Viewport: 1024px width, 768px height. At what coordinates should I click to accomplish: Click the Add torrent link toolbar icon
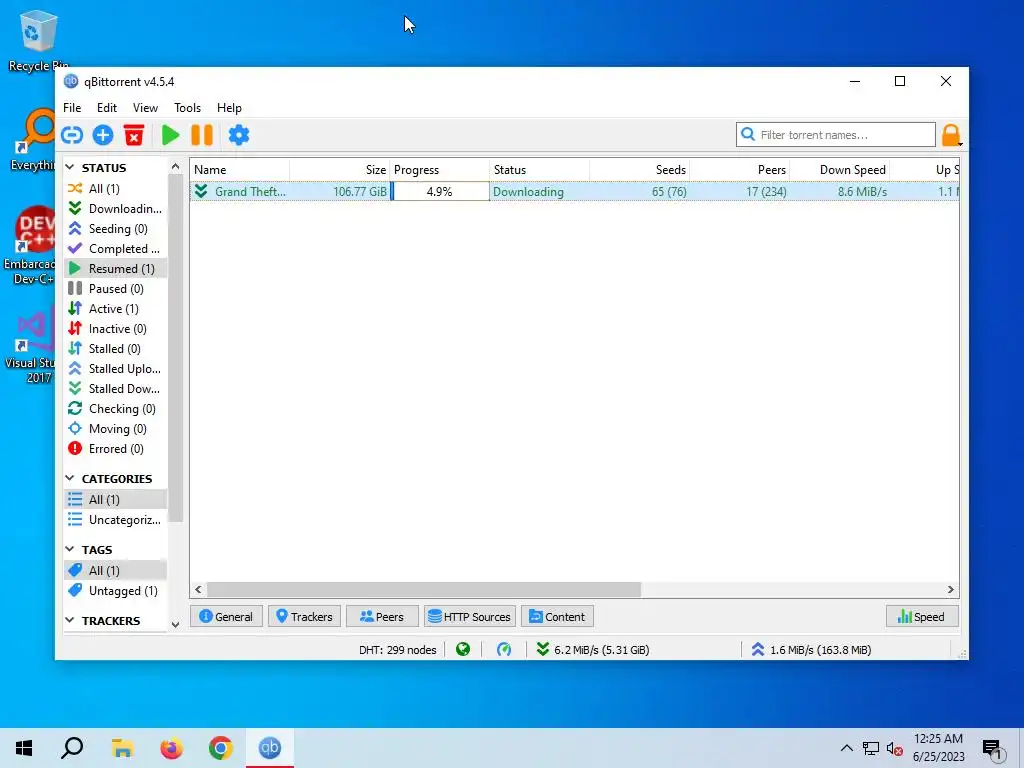point(72,135)
